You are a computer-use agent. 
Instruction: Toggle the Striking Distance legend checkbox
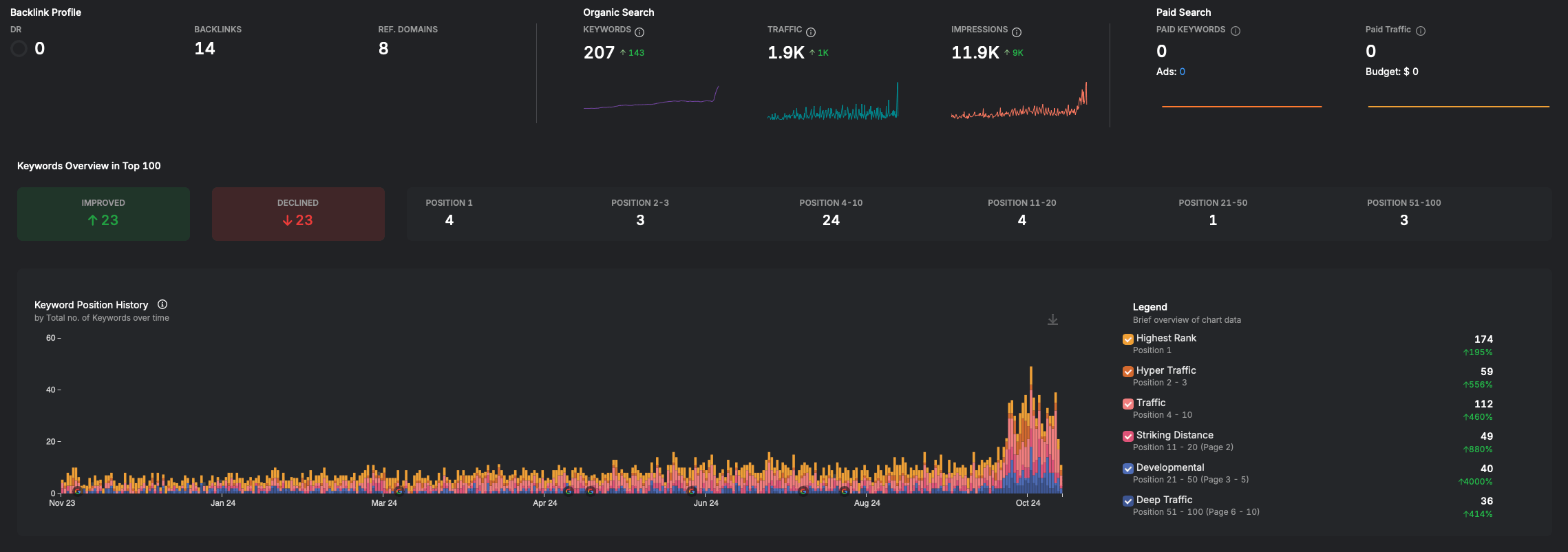pyautogui.click(x=1128, y=436)
